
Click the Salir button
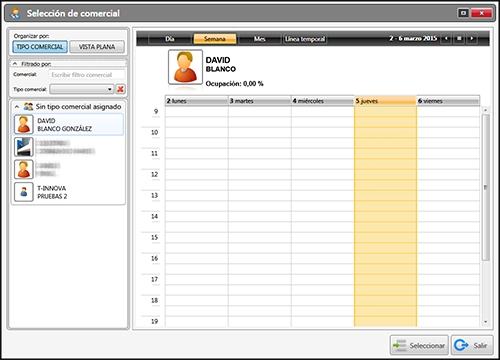coord(472,345)
